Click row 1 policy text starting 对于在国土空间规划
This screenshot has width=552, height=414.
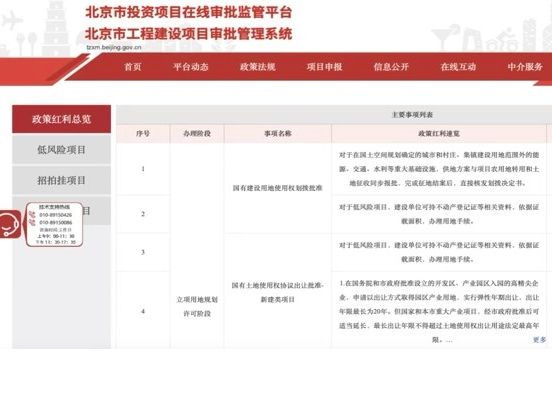pos(439,169)
